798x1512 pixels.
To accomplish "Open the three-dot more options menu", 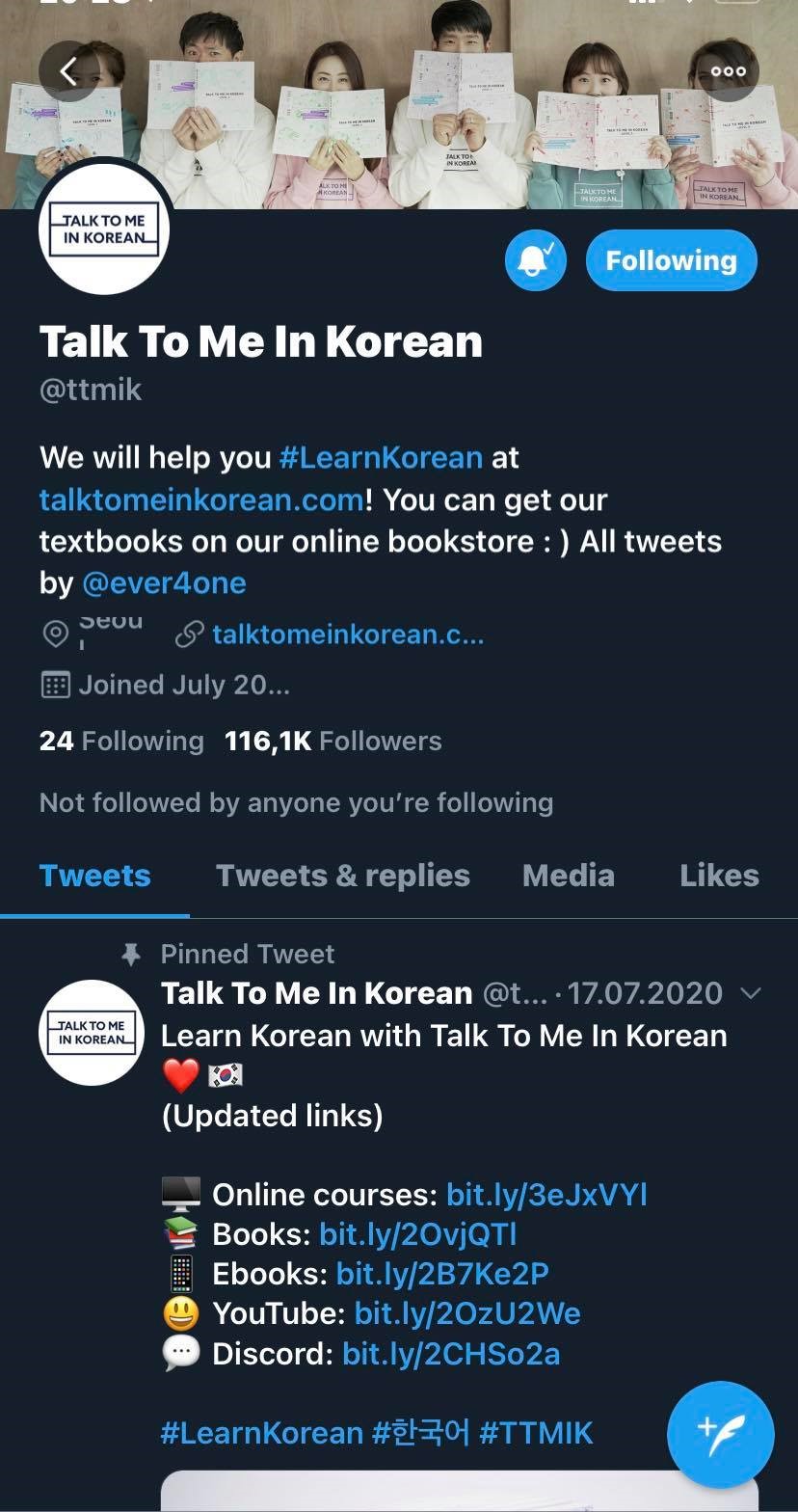I will click(x=729, y=71).
